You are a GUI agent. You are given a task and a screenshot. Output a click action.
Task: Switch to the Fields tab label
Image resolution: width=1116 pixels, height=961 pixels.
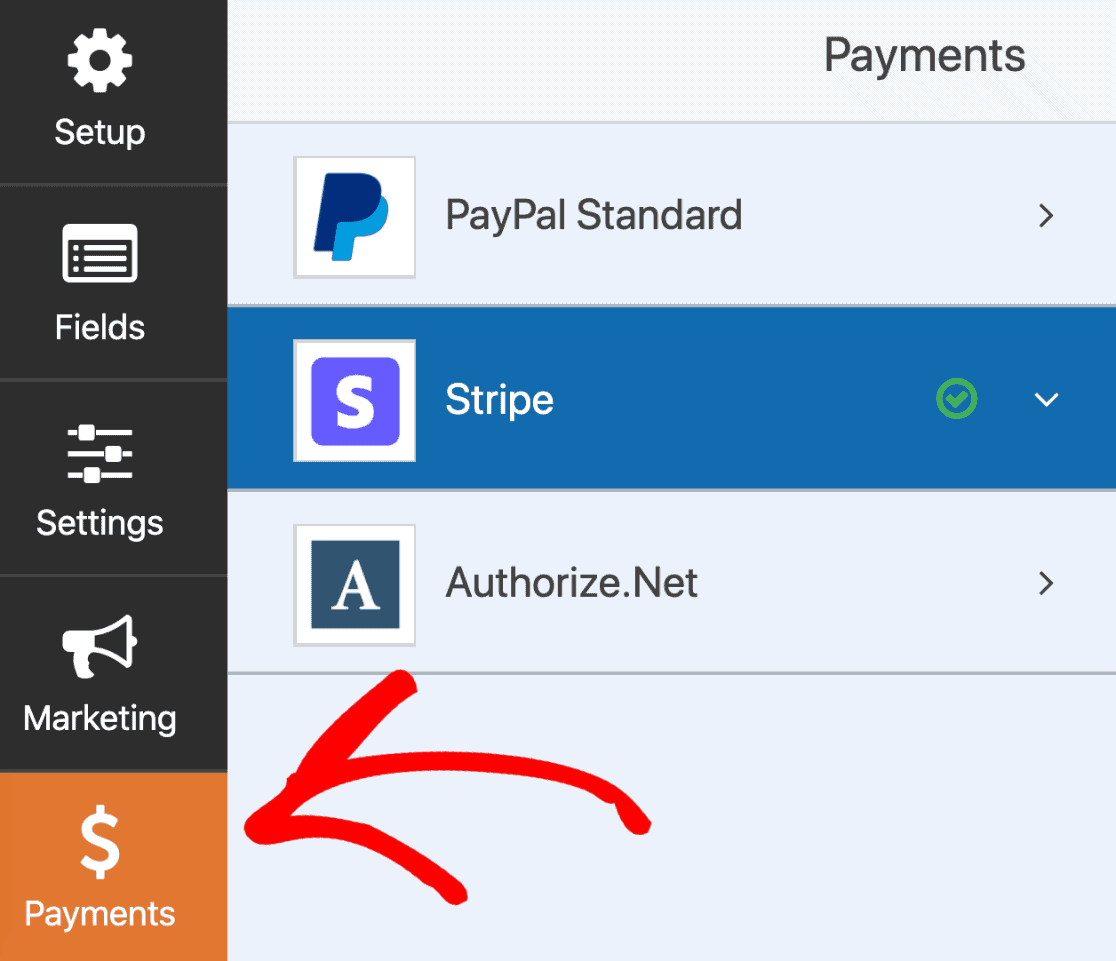pos(100,327)
